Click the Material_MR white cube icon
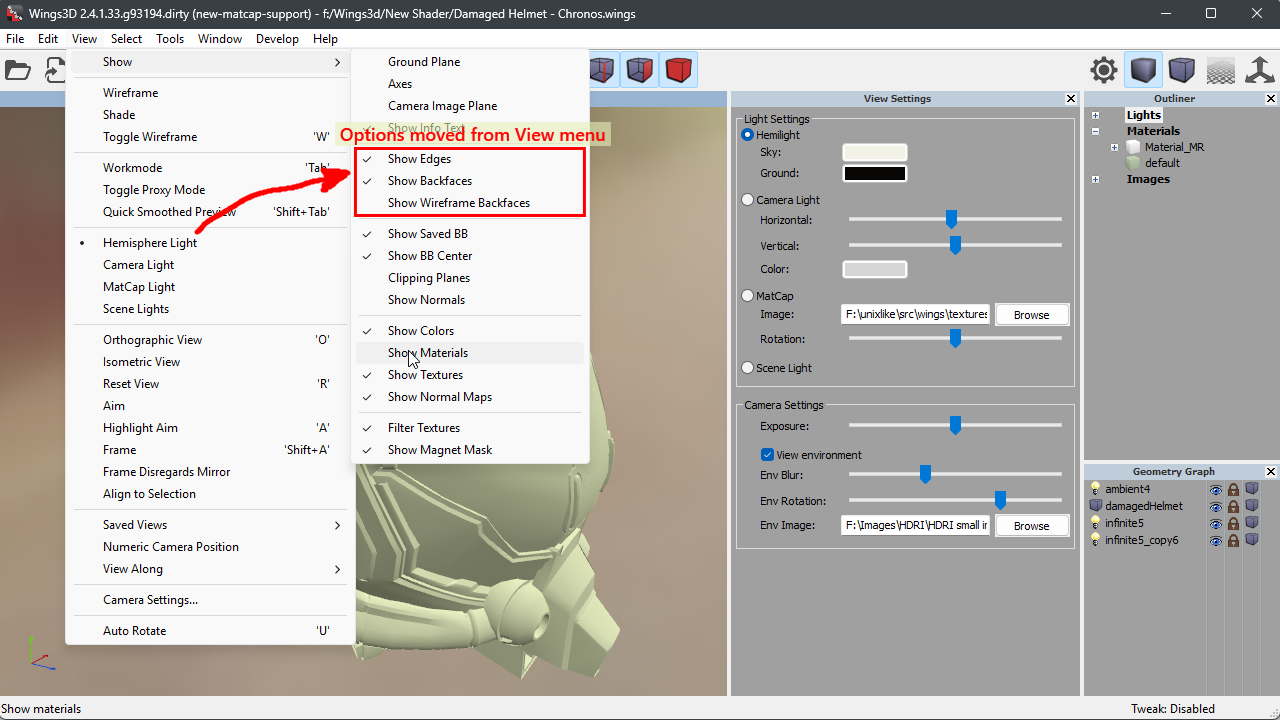 coord(1133,147)
